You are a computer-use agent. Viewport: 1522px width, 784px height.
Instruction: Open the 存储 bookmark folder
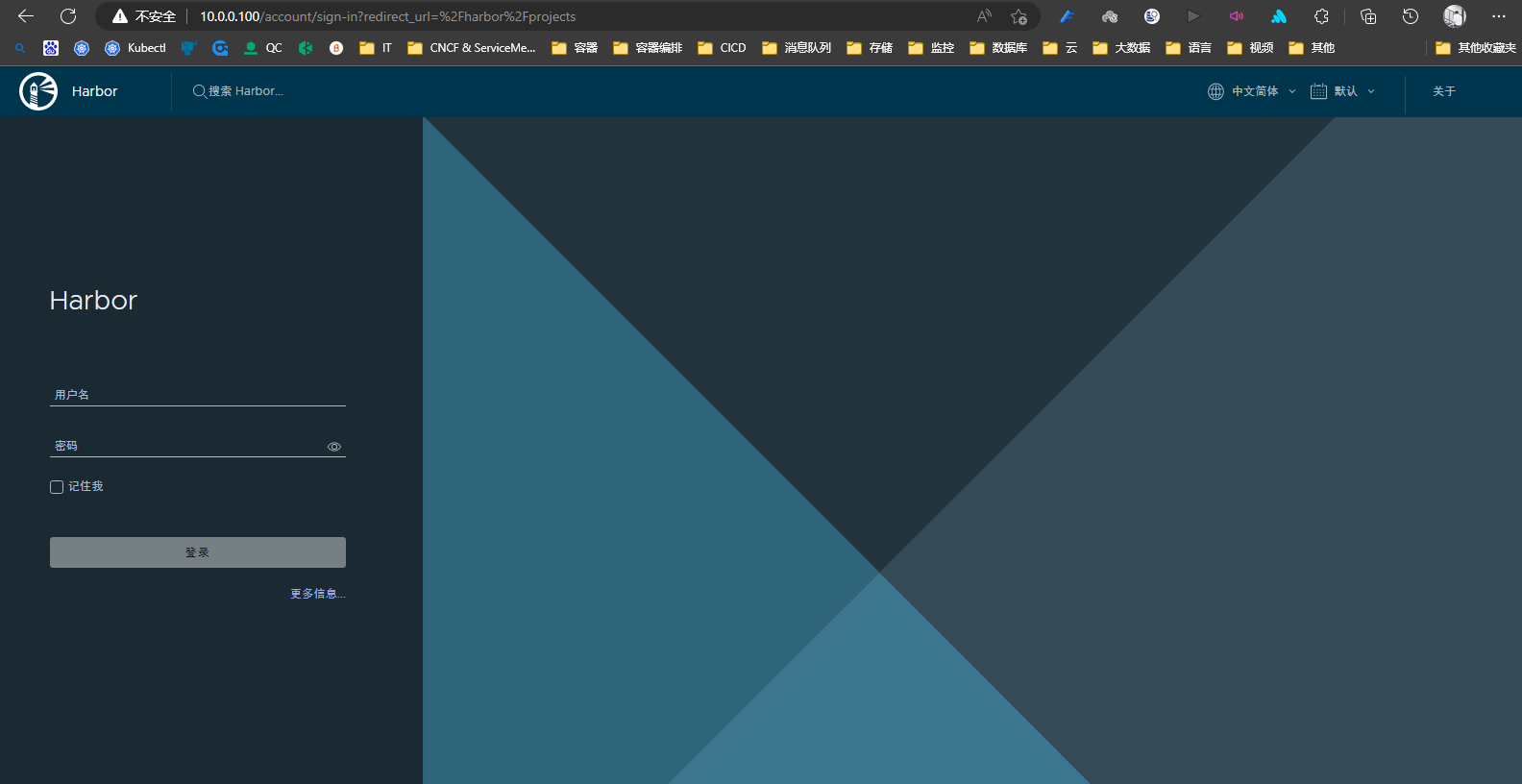pyautogui.click(x=870, y=48)
